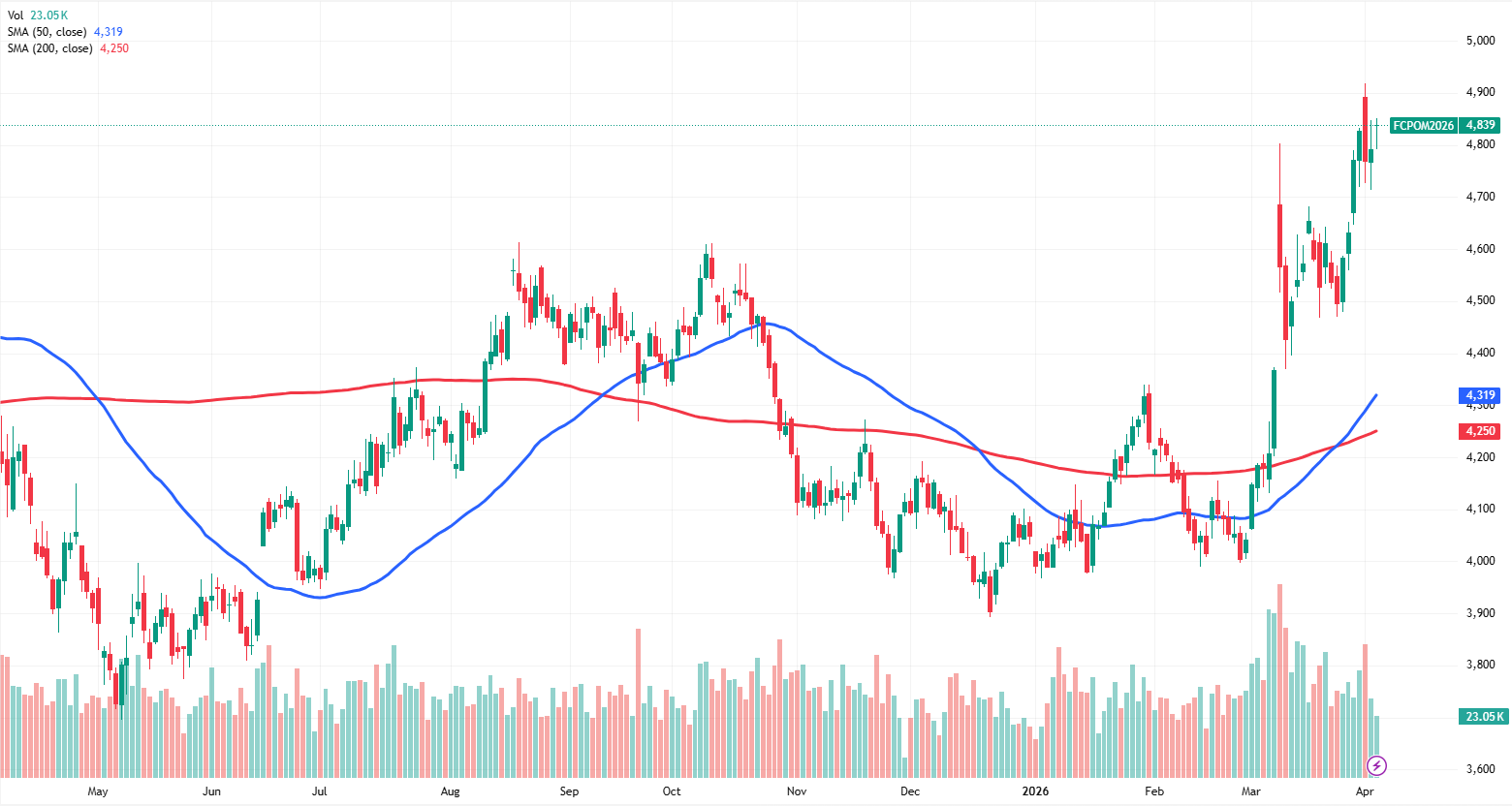The height and width of the screenshot is (806, 1512).
Task: Click the Apr label on time axis
Action: click(1365, 791)
